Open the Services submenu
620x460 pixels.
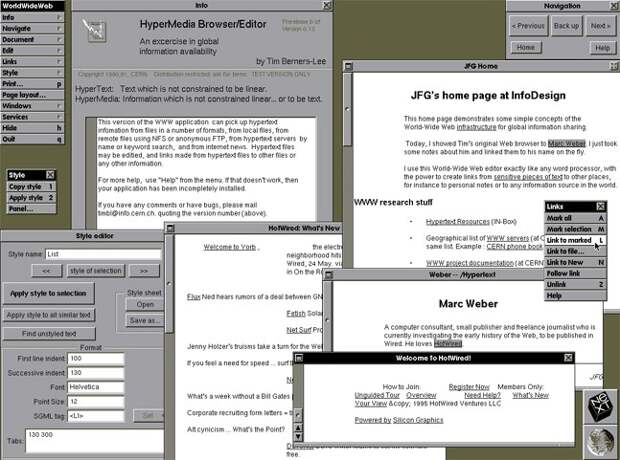(x=32, y=117)
